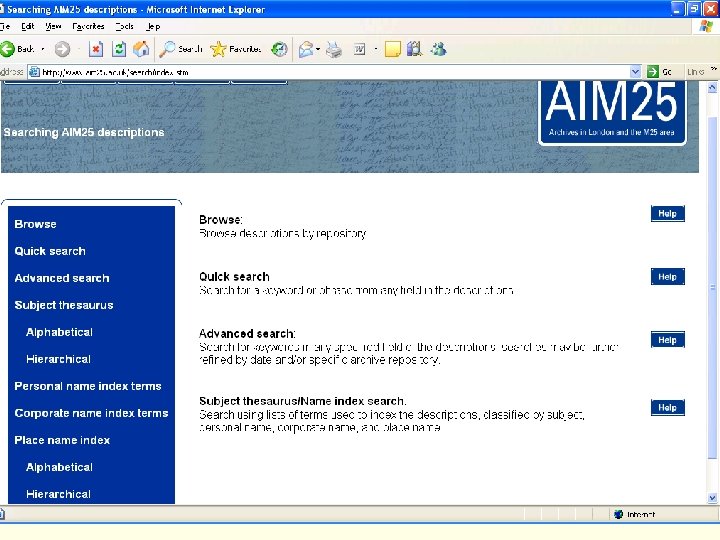Image resolution: width=720 pixels, height=540 pixels.
Task: Click the Help button beside Quick search
Action: 668,277
